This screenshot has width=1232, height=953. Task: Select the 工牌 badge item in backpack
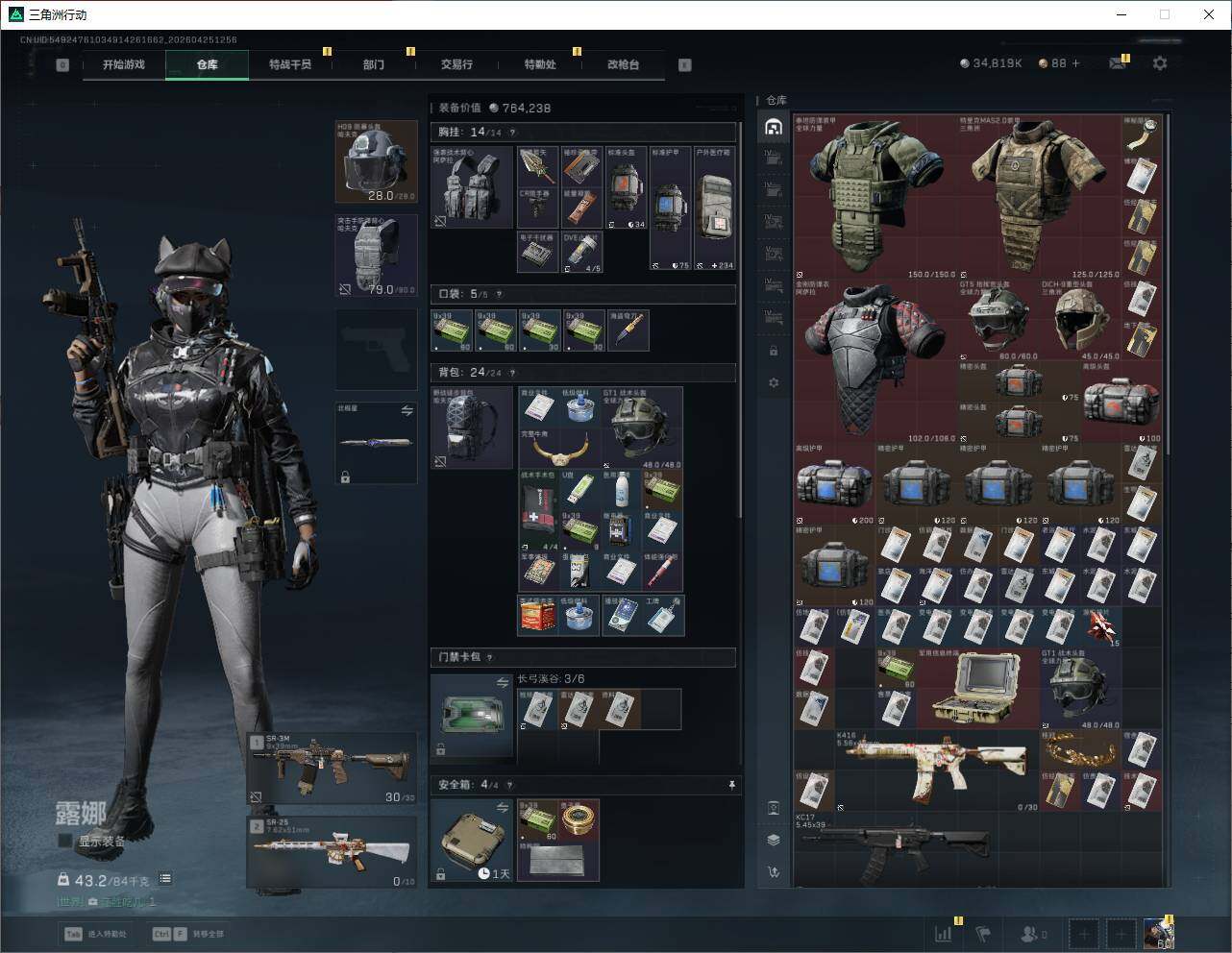tap(664, 616)
